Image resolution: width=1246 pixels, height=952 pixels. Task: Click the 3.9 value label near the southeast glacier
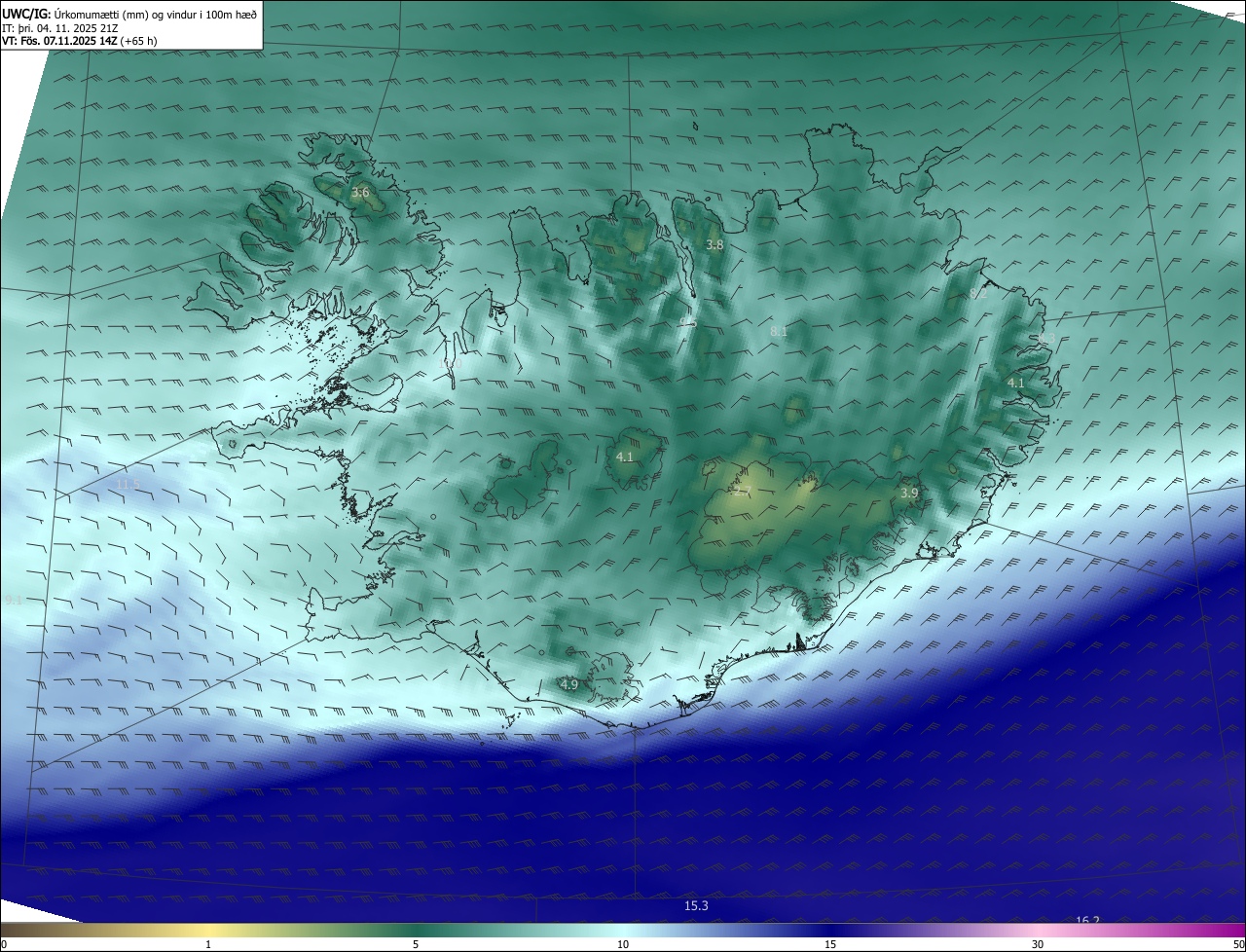tap(909, 494)
